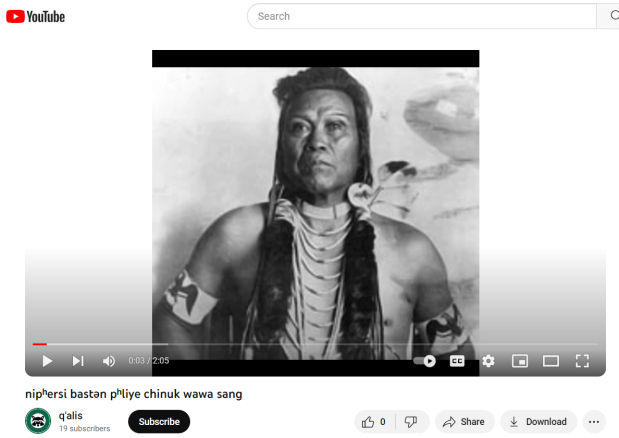
Task: Skip to the next video
Action: click(78, 361)
